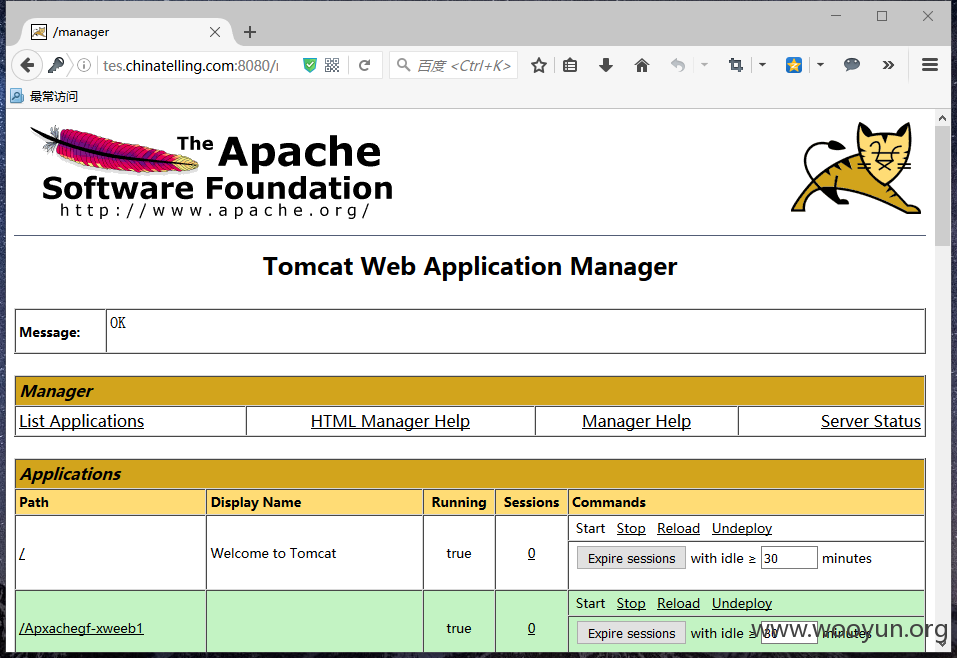Click the search magnifier icon
Image resolution: width=957 pixels, height=658 pixels.
click(x=403, y=65)
